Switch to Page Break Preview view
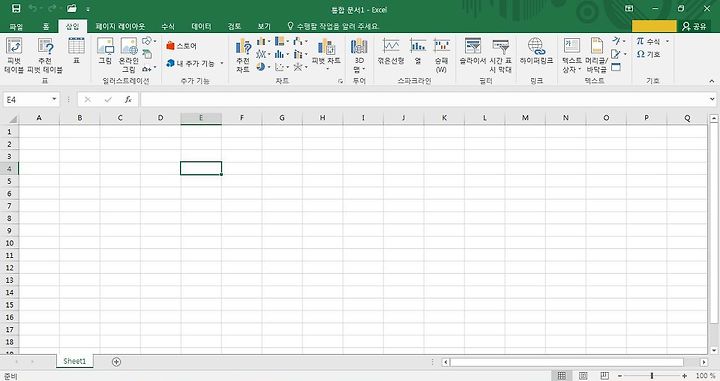The image size is (720, 381). [605, 375]
